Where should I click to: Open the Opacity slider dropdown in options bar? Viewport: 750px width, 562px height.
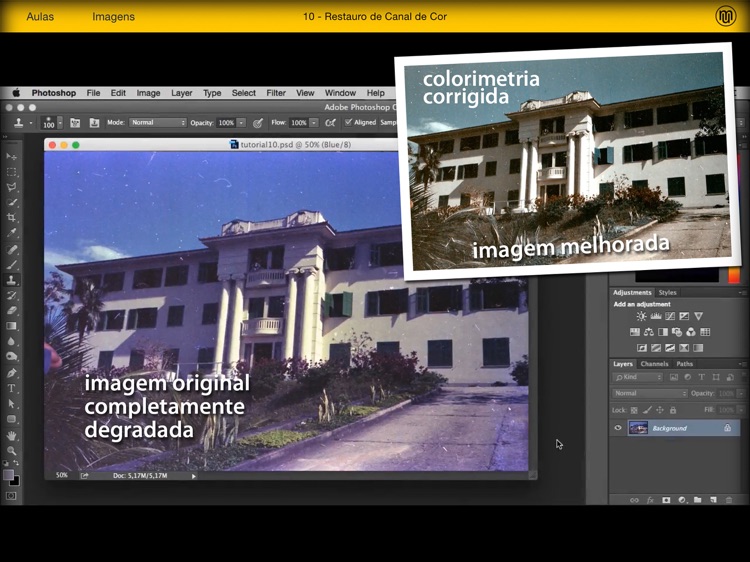(x=242, y=123)
